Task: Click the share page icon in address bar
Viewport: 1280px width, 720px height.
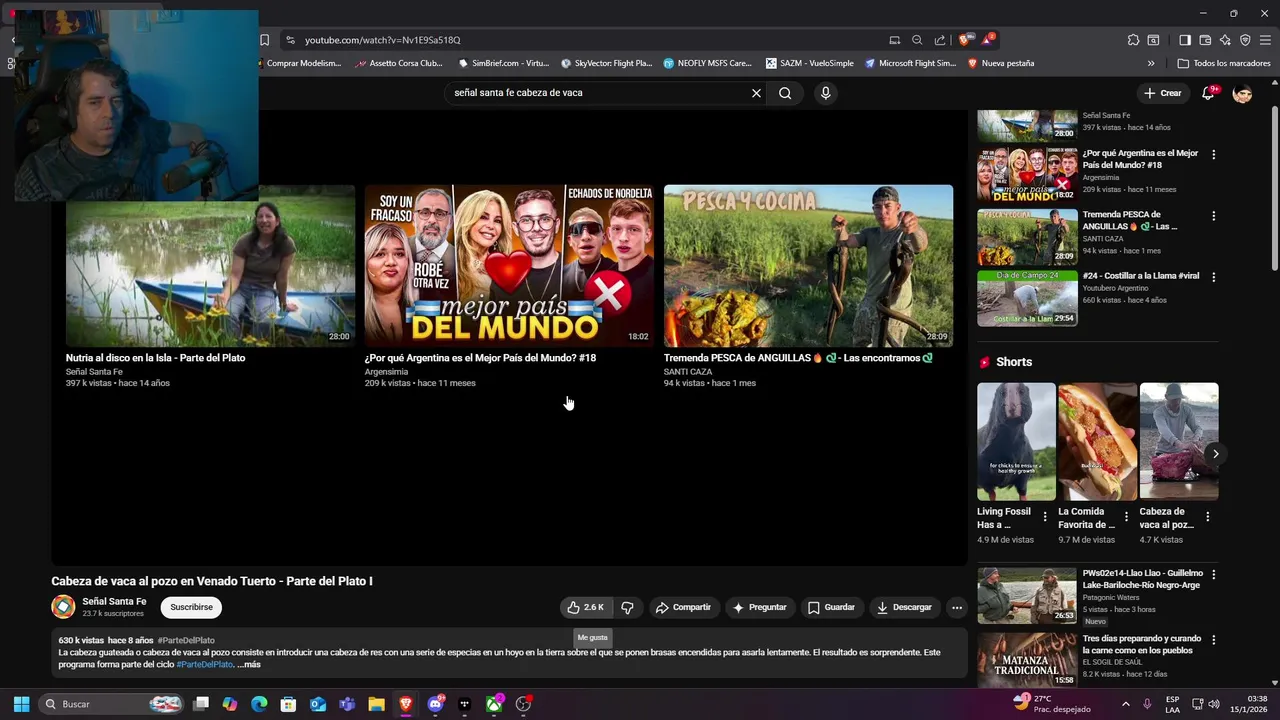Action: [x=940, y=40]
